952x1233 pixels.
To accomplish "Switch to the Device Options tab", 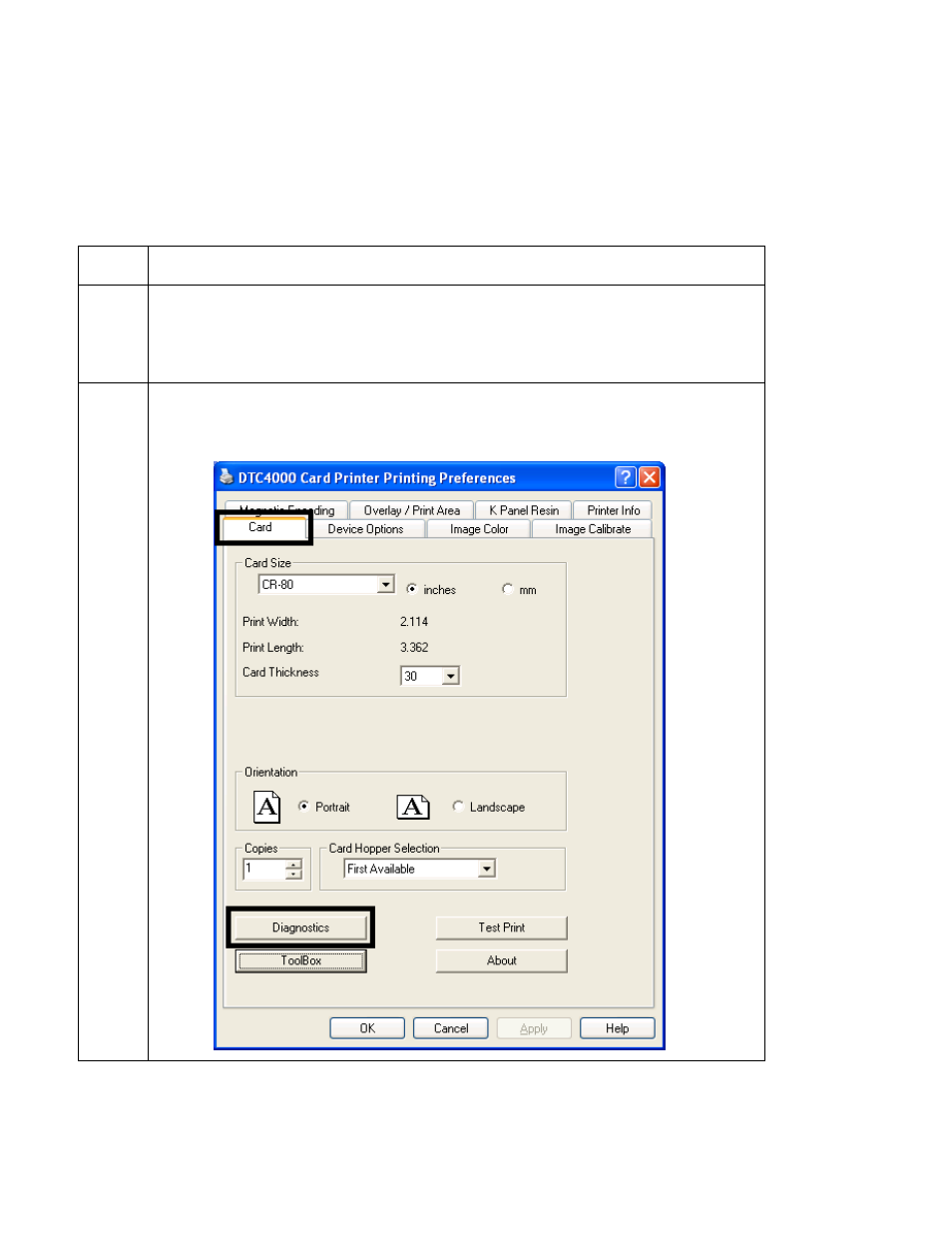I will [x=366, y=529].
